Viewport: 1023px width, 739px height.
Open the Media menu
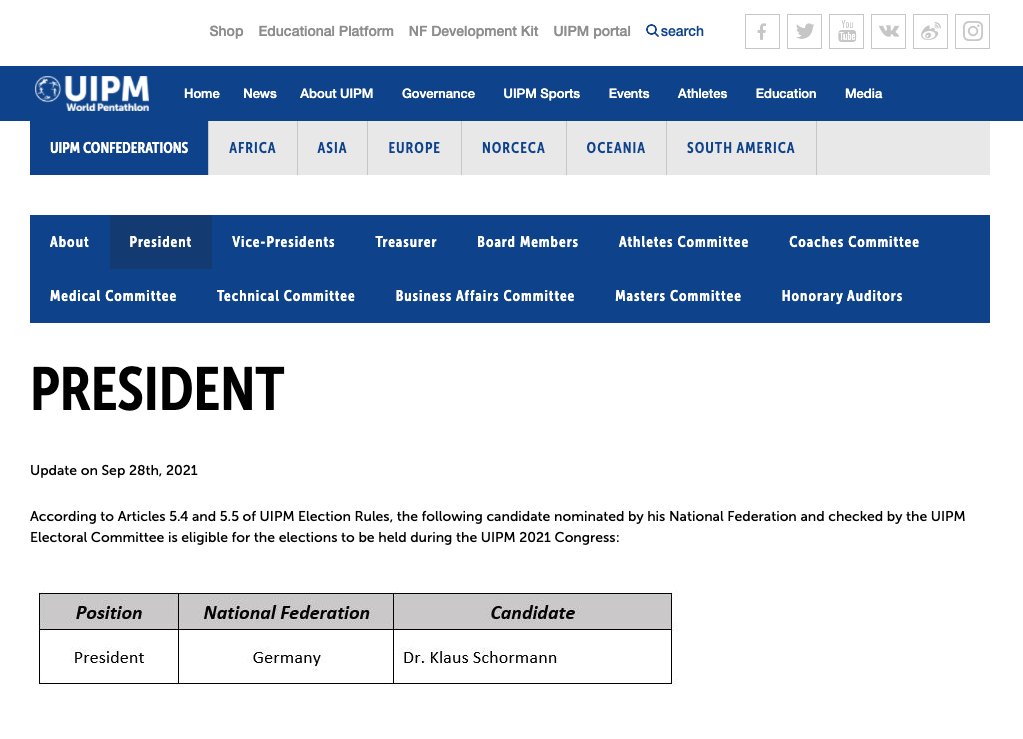tap(863, 93)
